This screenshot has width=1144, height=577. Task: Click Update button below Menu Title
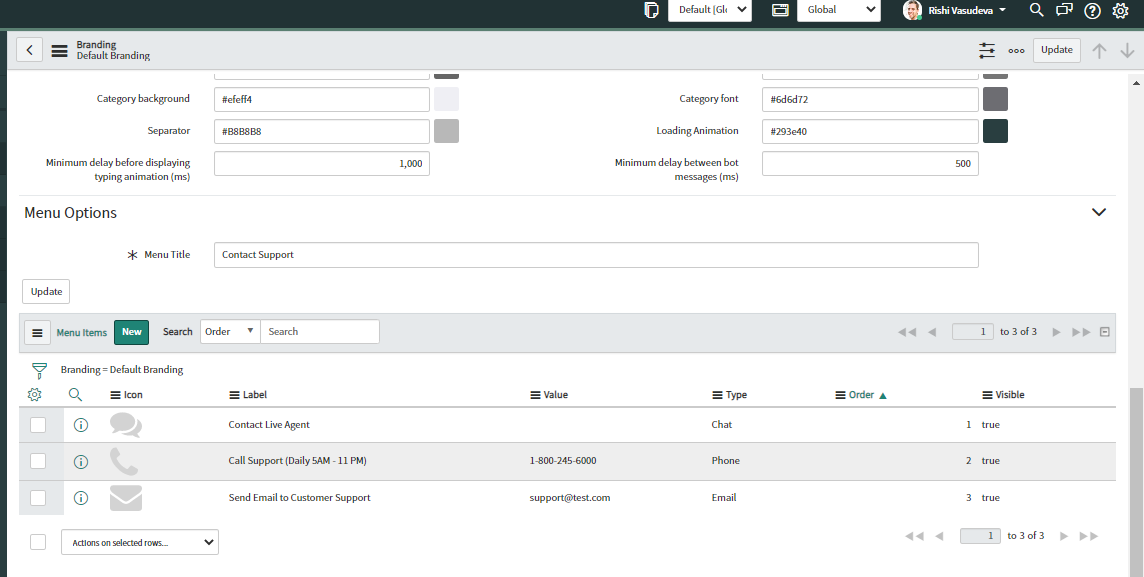[x=46, y=292]
